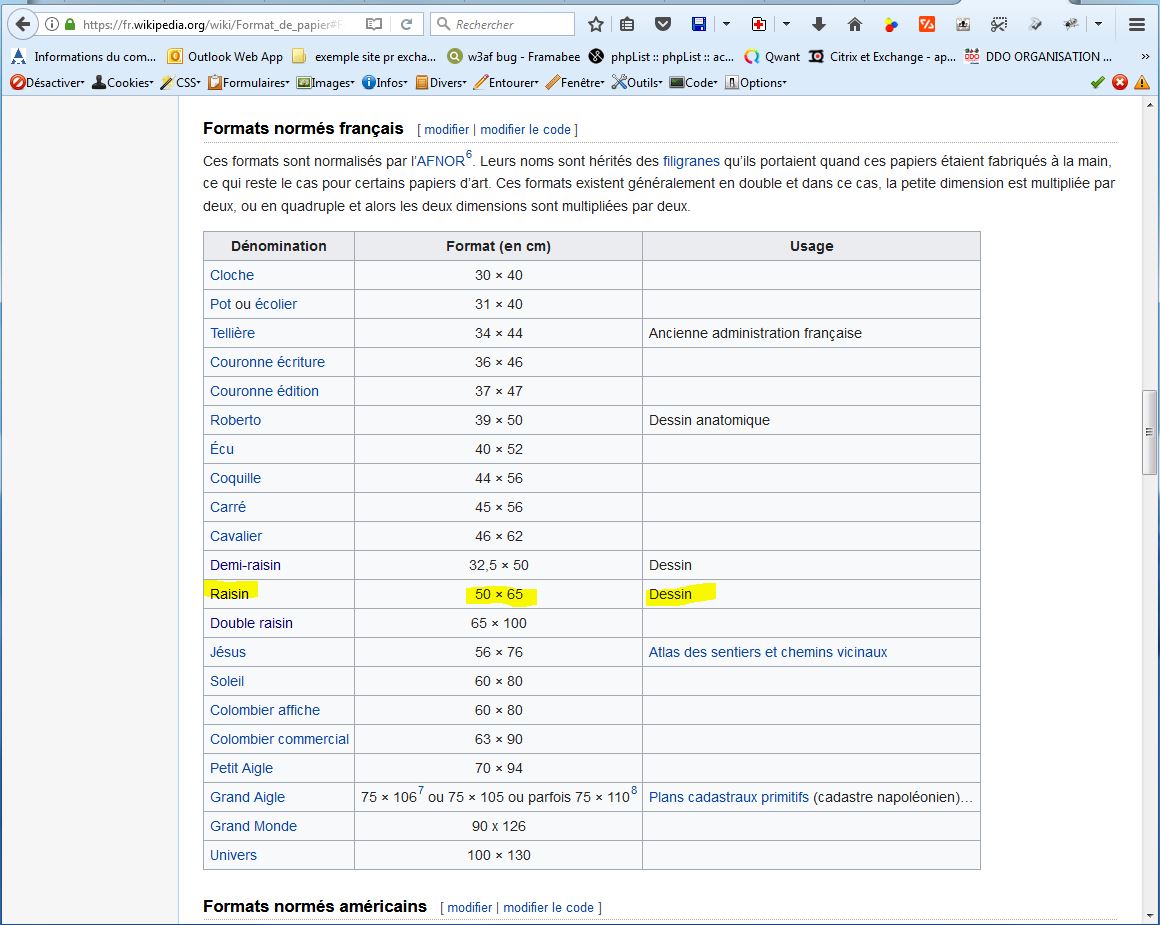
Task: Open the downloads arrow icon
Action: pyautogui.click(x=819, y=24)
